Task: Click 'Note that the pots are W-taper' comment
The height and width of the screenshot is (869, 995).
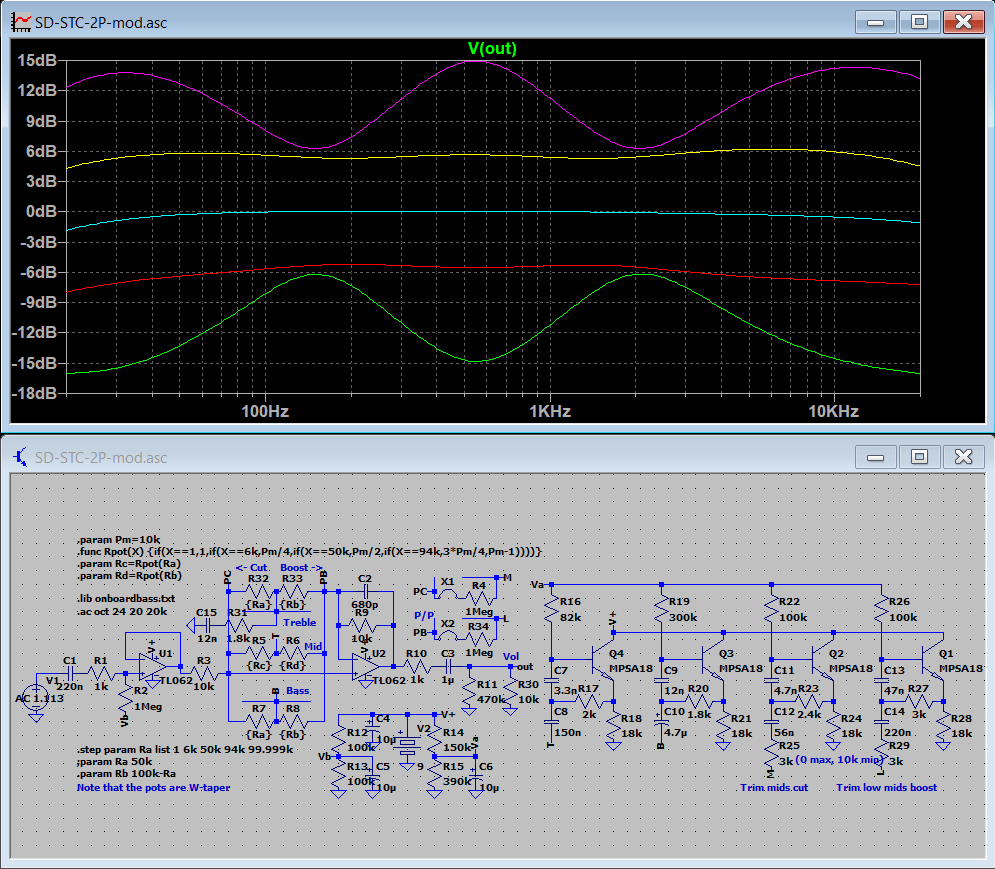Action: 154,788
